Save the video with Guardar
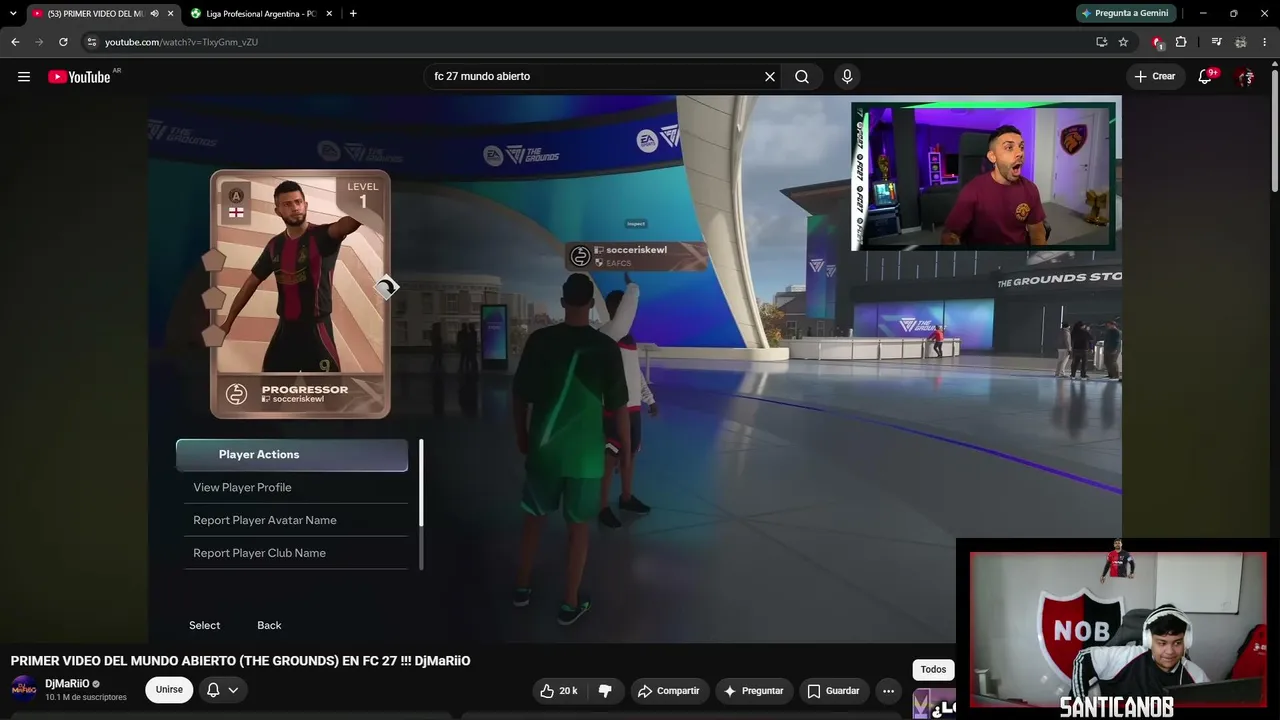This screenshot has height=720, width=1280. [833, 691]
